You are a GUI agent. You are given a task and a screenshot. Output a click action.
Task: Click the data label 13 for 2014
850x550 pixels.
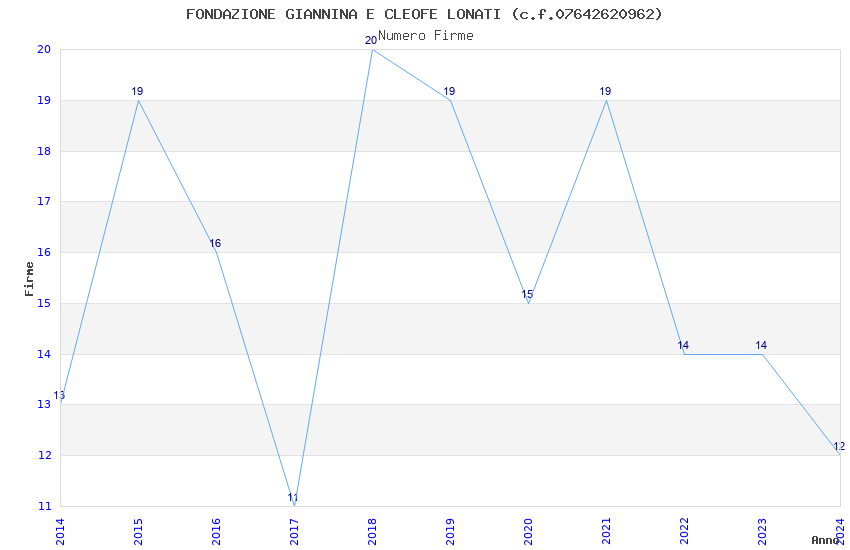click(59, 396)
